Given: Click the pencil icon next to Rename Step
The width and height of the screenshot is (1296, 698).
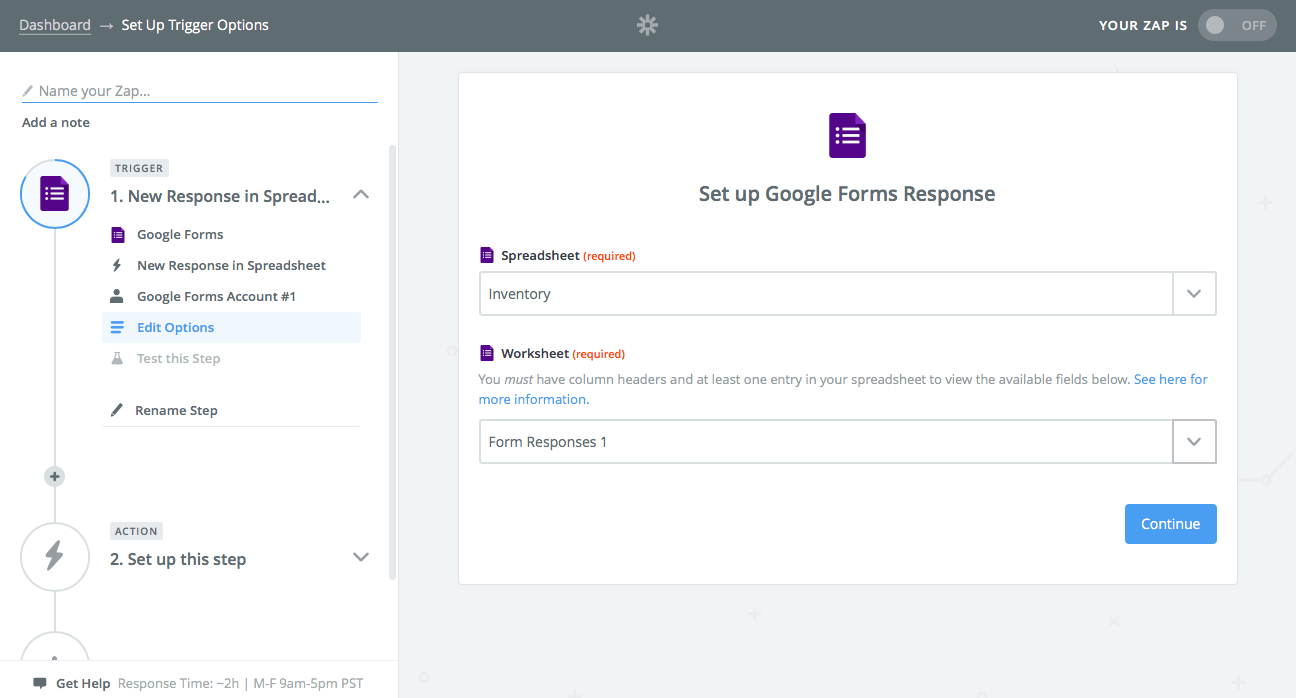Looking at the screenshot, I should 117,410.
